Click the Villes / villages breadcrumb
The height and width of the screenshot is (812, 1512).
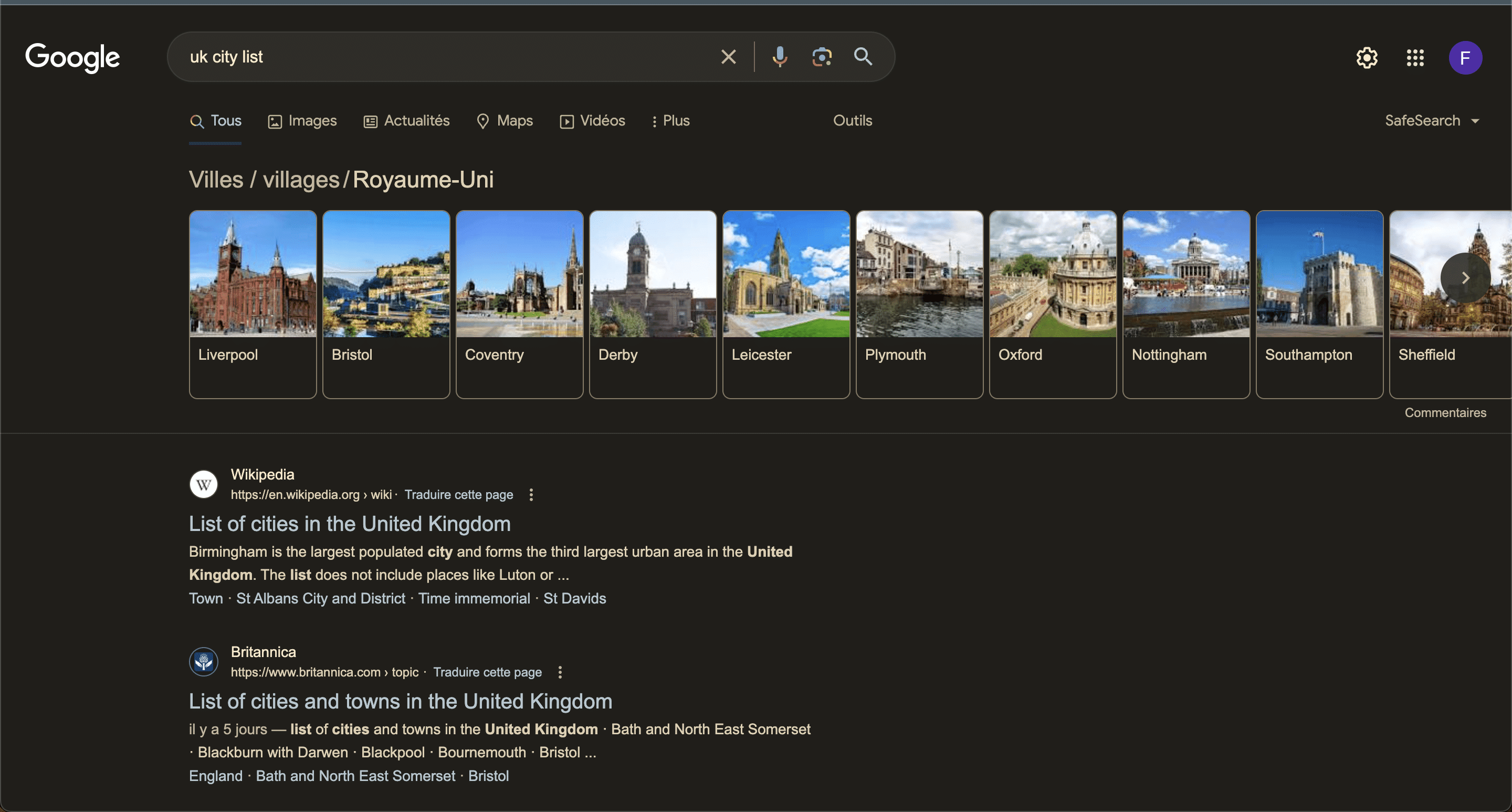(264, 180)
